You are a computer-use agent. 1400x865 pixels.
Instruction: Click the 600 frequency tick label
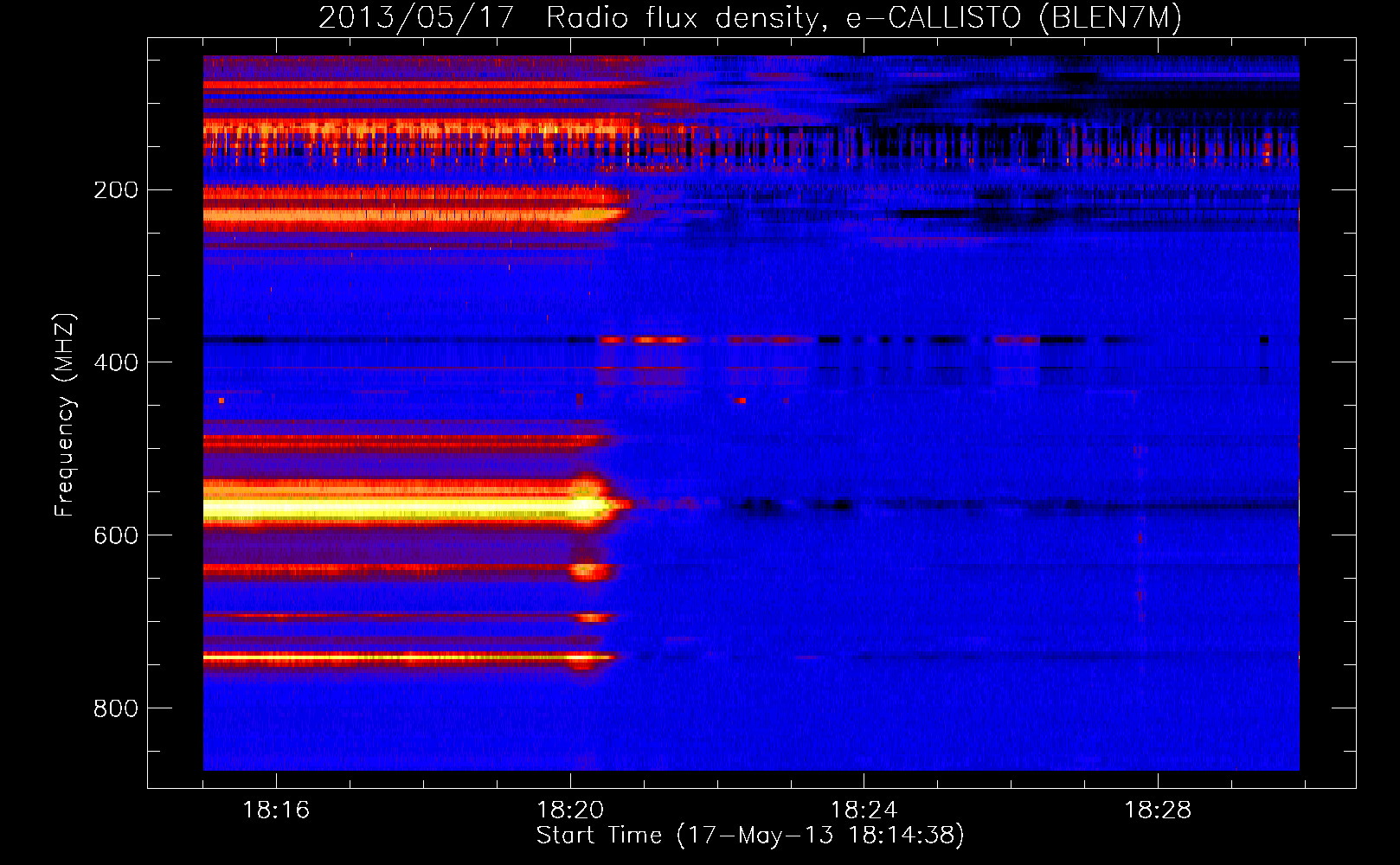coord(116,535)
